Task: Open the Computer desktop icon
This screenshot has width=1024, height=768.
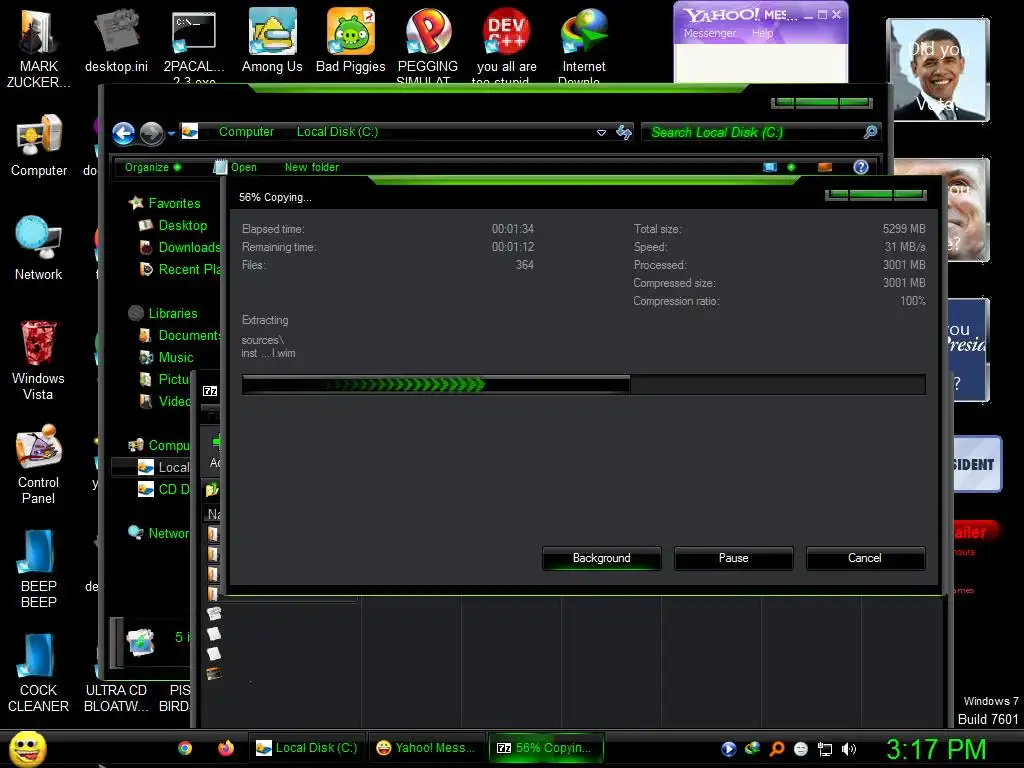Action: pos(39,145)
